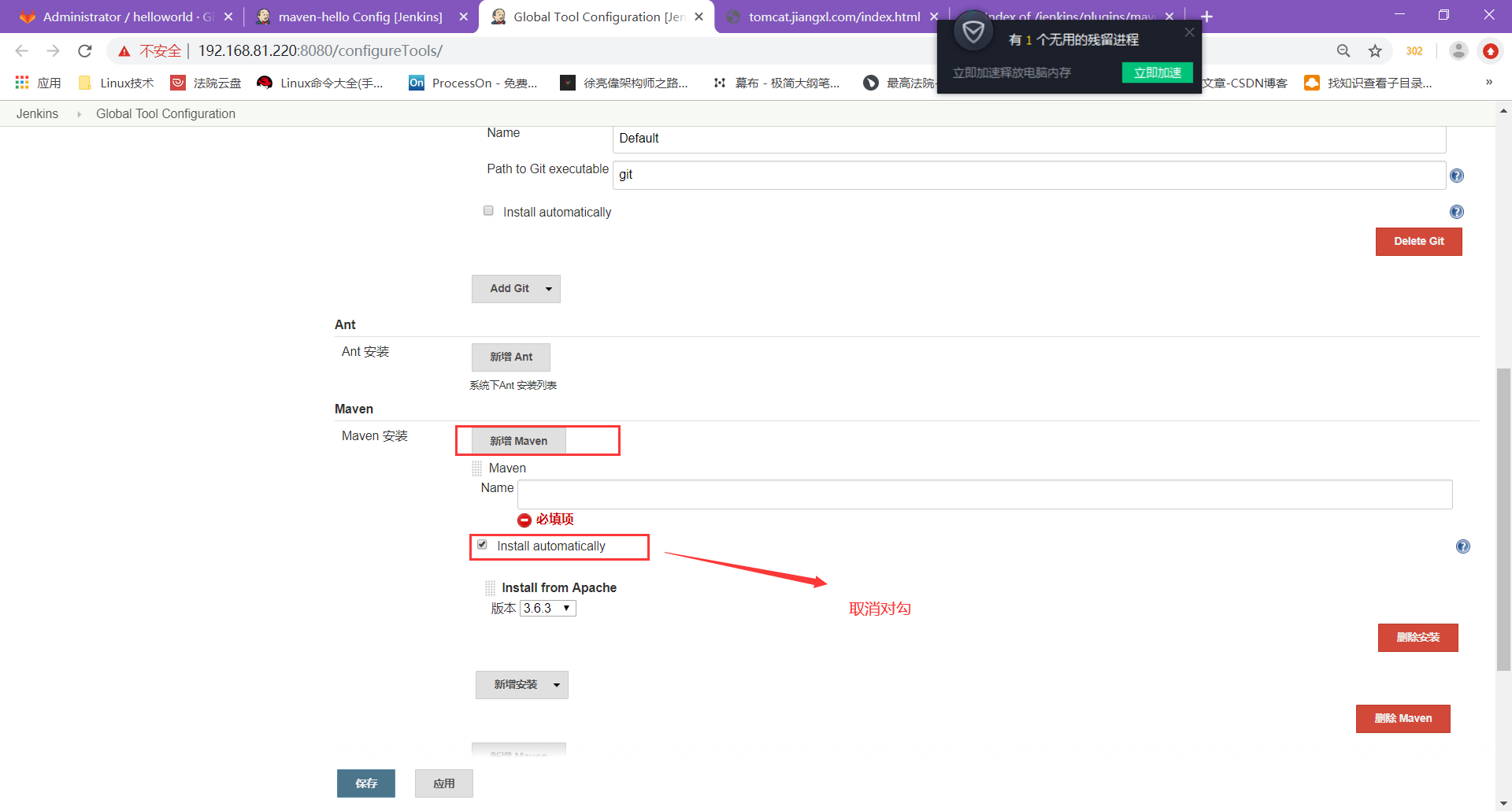Open the Maven version 3.6.3 dropdown
The width and height of the screenshot is (1512, 811).
click(x=548, y=609)
